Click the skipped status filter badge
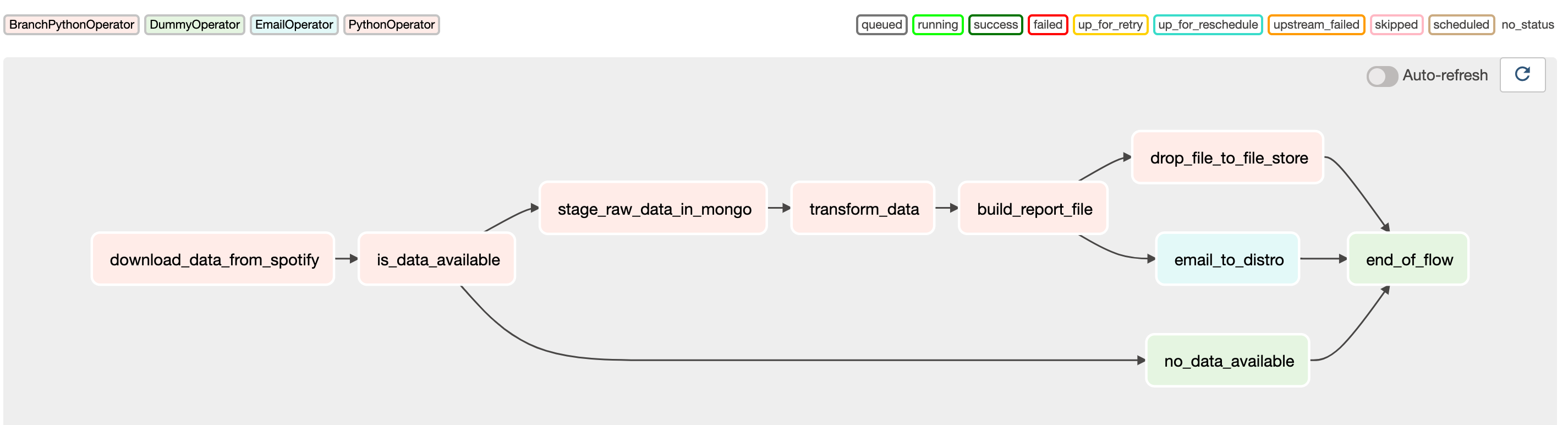The height and width of the screenshot is (425, 1568). click(x=1396, y=24)
